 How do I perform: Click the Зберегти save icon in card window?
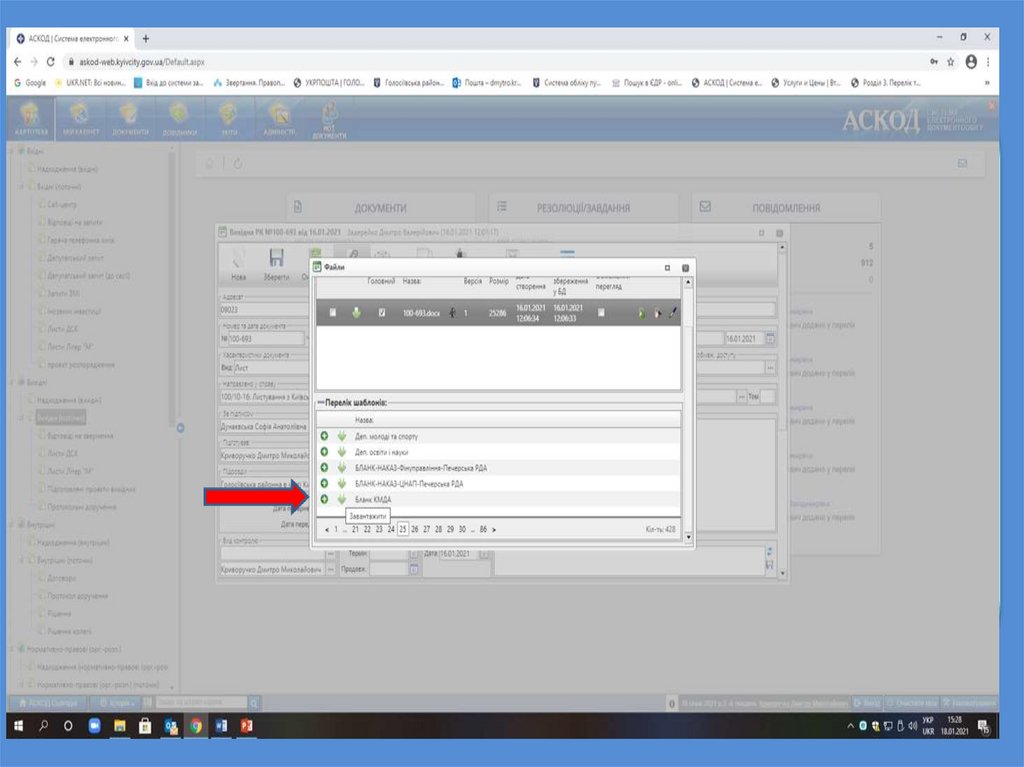click(276, 264)
